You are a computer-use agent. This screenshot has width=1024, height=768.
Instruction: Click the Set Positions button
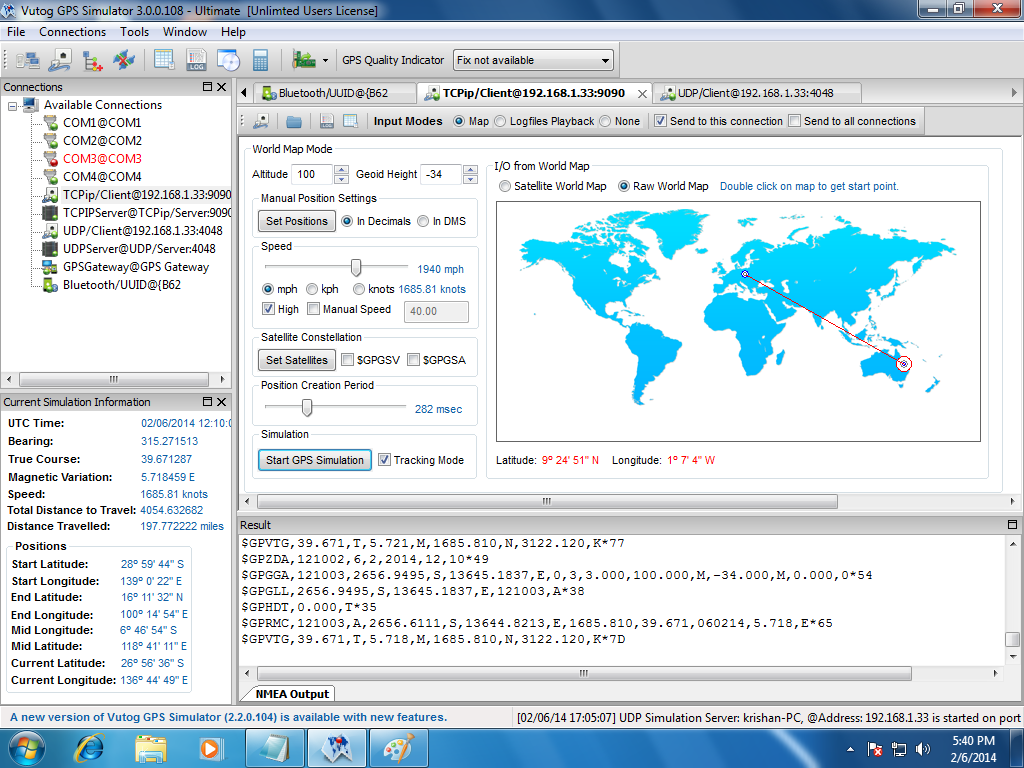(x=296, y=221)
